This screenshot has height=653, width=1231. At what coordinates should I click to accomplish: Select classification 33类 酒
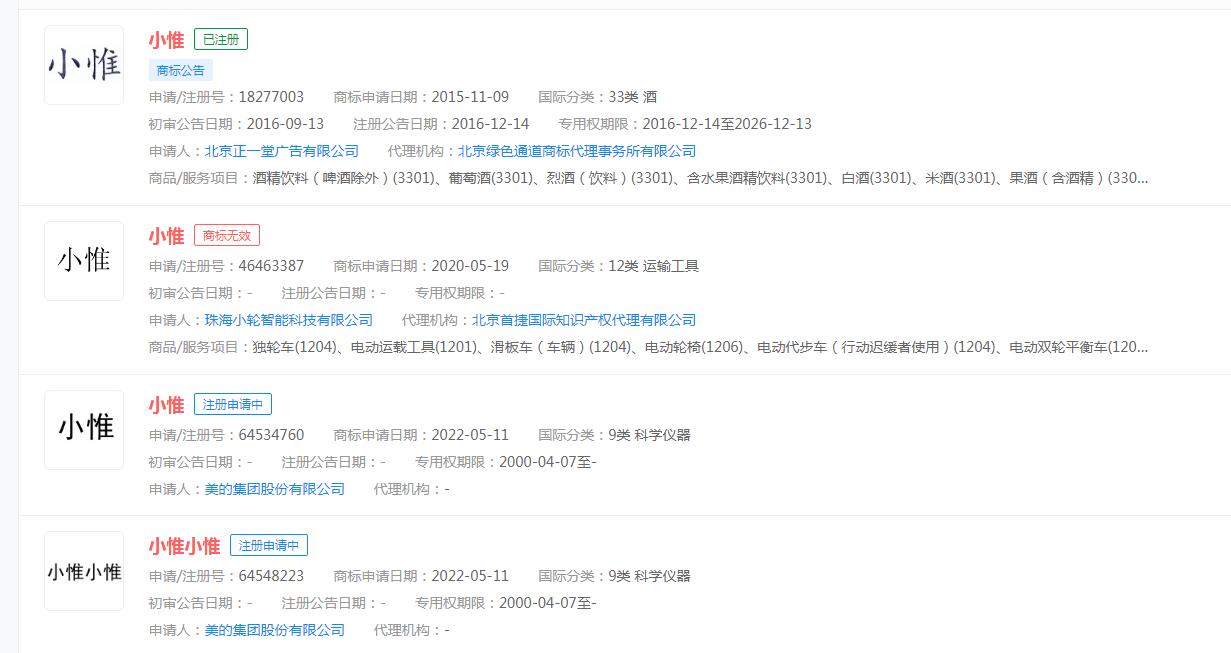[633, 97]
